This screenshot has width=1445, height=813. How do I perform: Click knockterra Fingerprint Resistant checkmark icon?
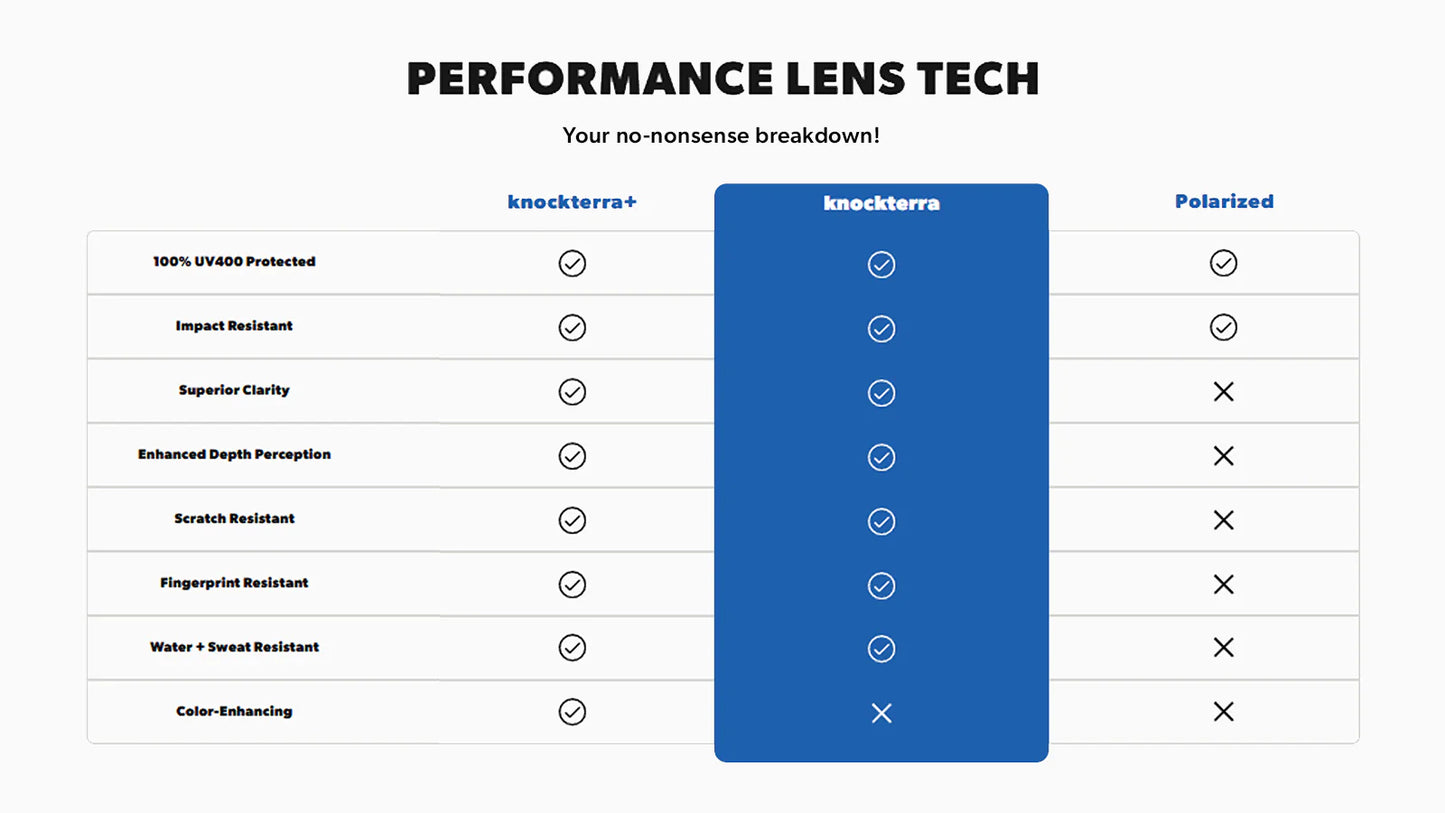pyautogui.click(x=881, y=585)
